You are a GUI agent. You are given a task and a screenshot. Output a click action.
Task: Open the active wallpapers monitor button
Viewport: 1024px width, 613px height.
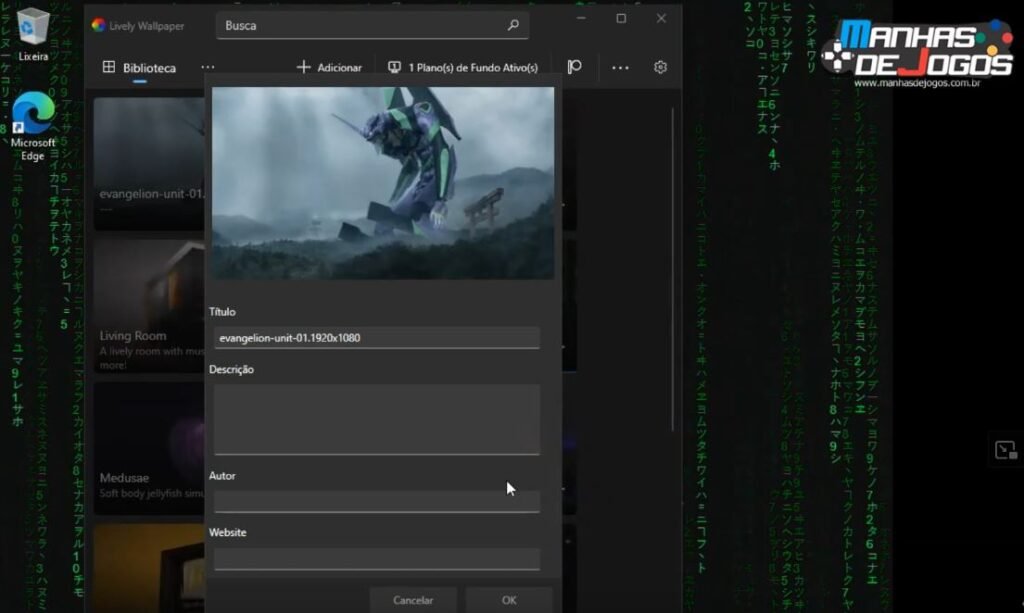[x=463, y=67]
